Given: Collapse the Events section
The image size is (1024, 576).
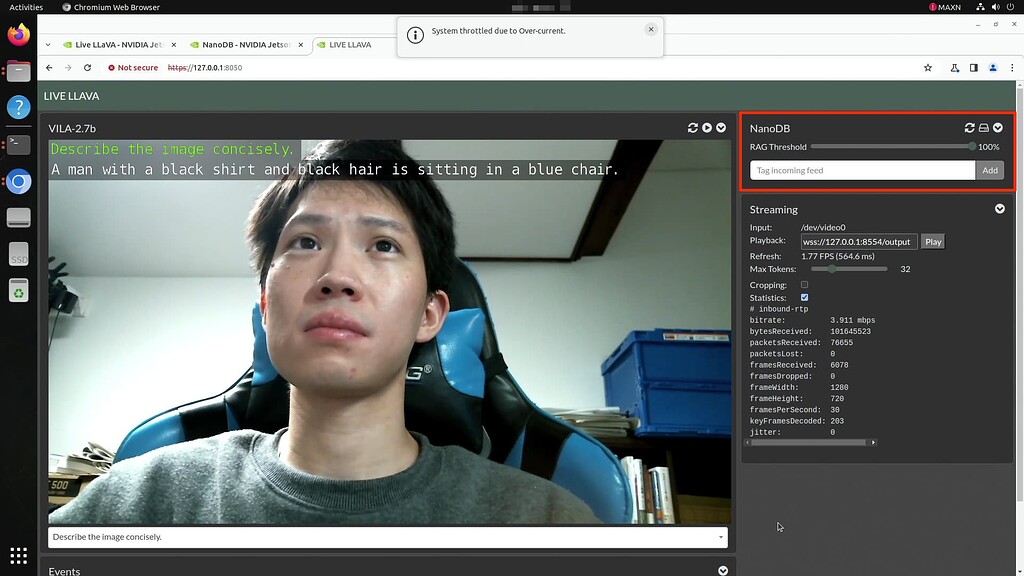Looking at the screenshot, I should coord(722,570).
